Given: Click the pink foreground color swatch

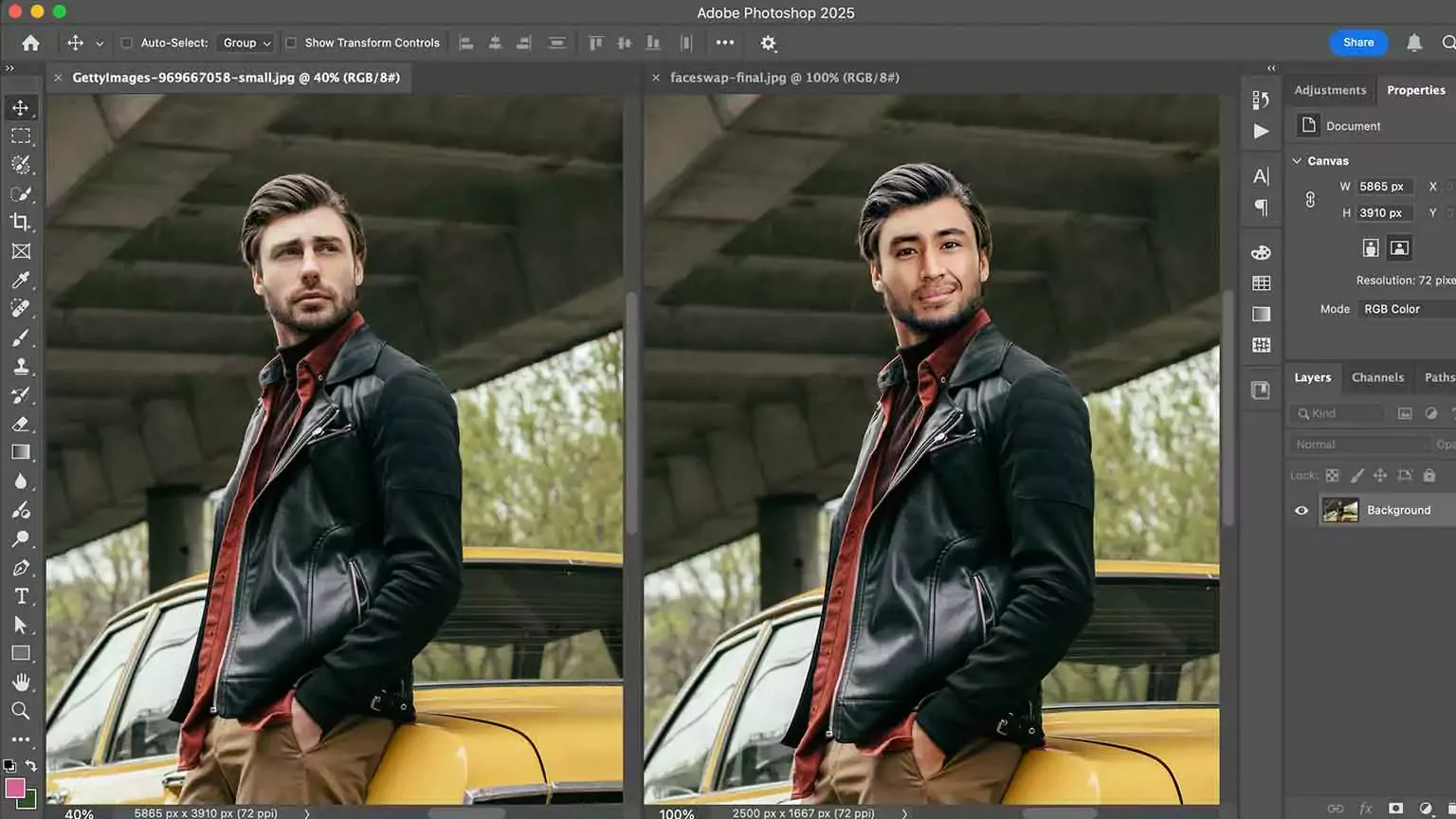Looking at the screenshot, I should (x=14, y=788).
